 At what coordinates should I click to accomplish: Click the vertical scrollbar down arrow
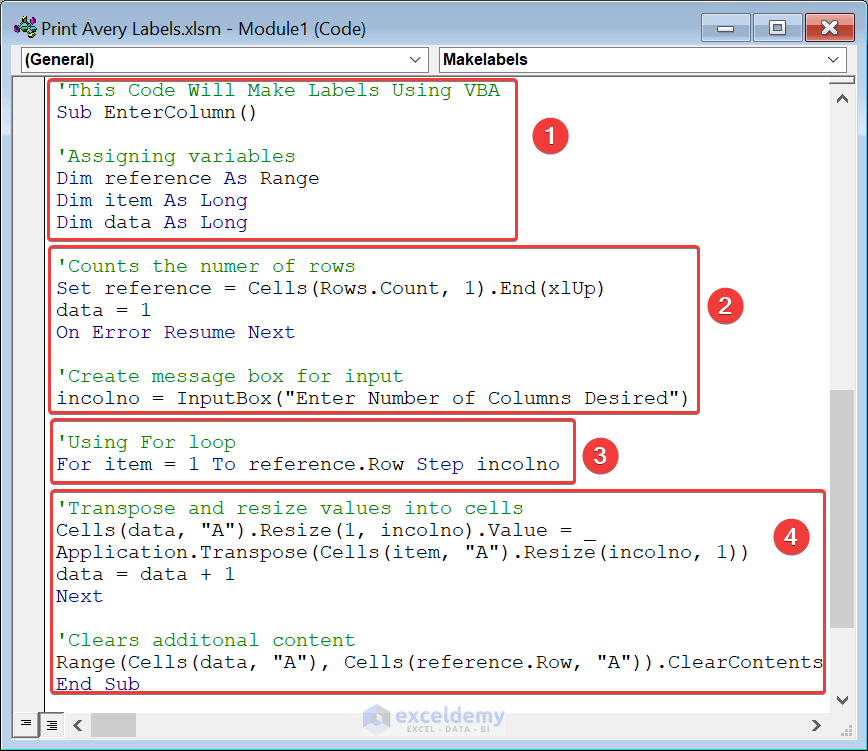click(843, 699)
